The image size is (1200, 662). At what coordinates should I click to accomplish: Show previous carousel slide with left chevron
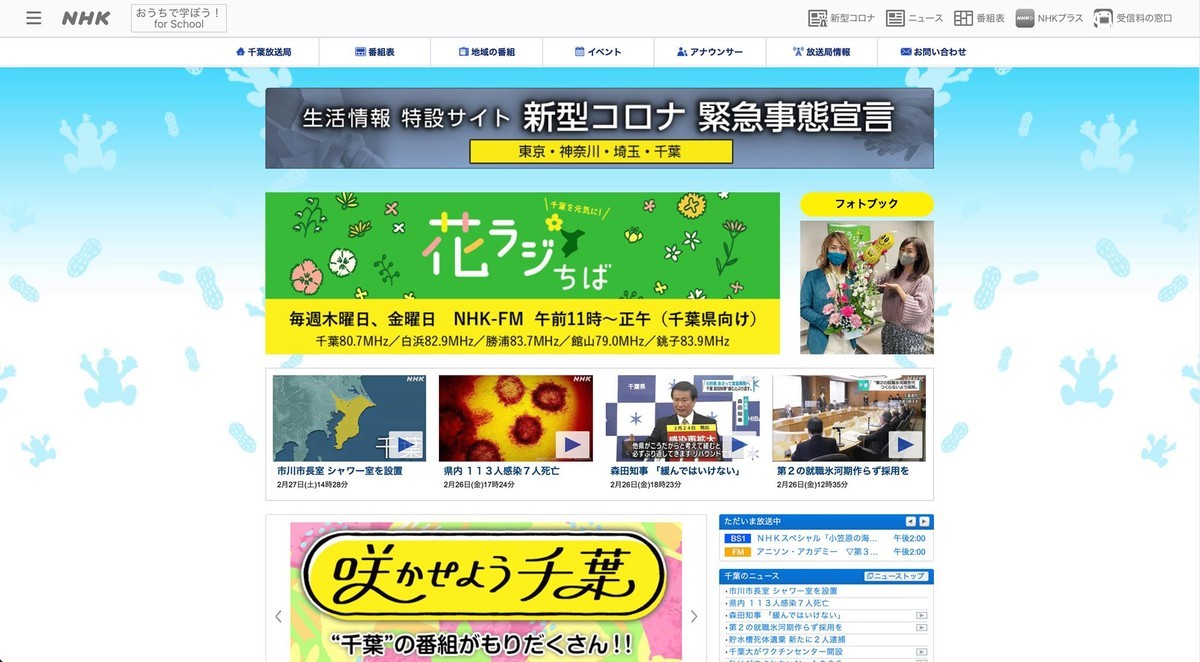click(x=278, y=617)
